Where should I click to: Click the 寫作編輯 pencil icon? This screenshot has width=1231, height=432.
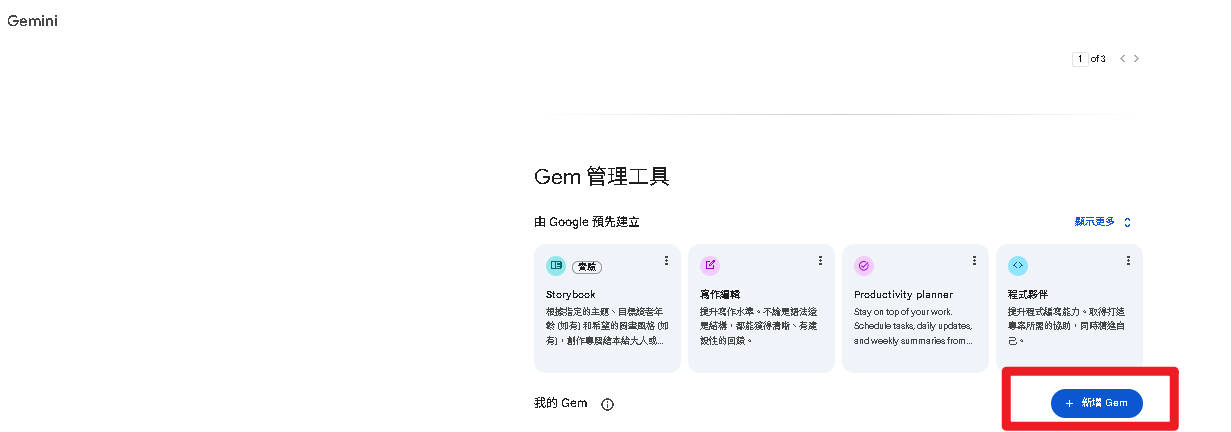[x=710, y=266]
